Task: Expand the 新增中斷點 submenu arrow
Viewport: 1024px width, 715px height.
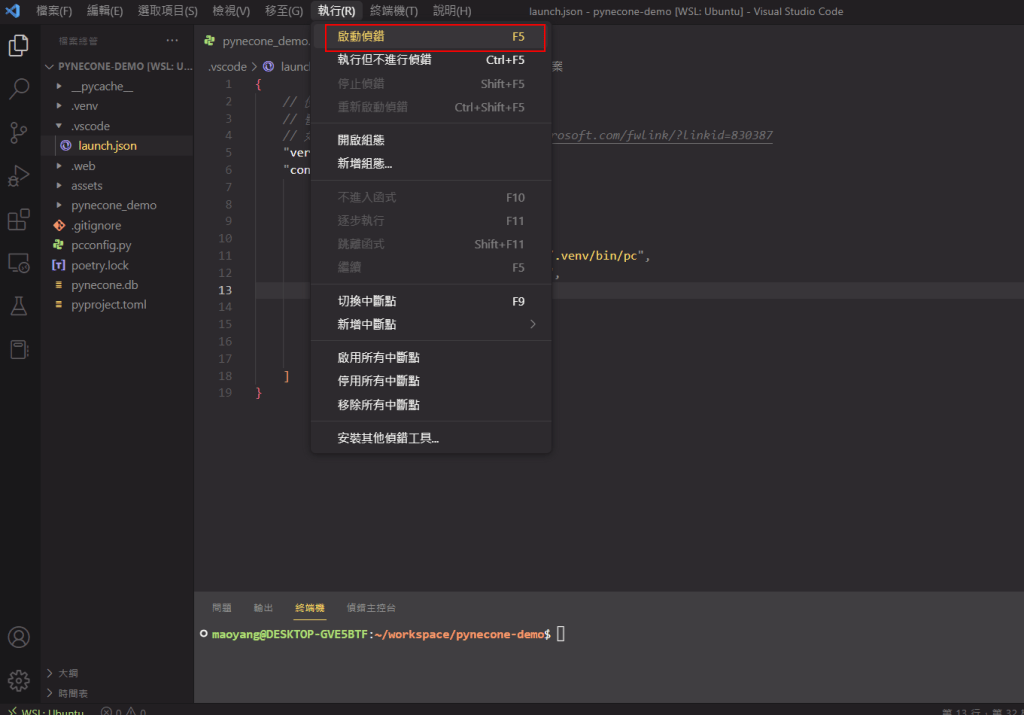Action: (x=532, y=324)
